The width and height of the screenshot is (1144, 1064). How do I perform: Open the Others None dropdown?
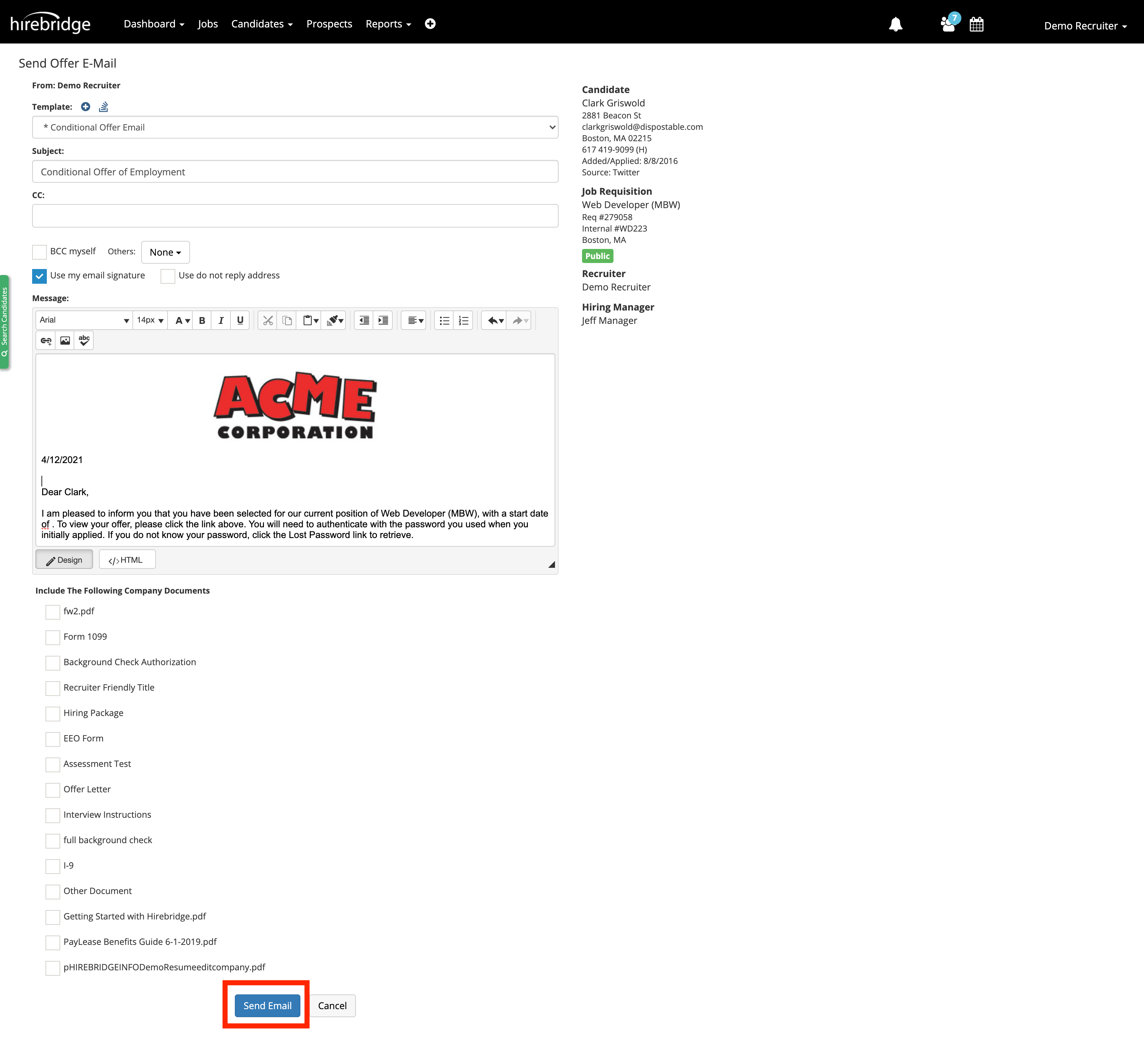point(165,252)
